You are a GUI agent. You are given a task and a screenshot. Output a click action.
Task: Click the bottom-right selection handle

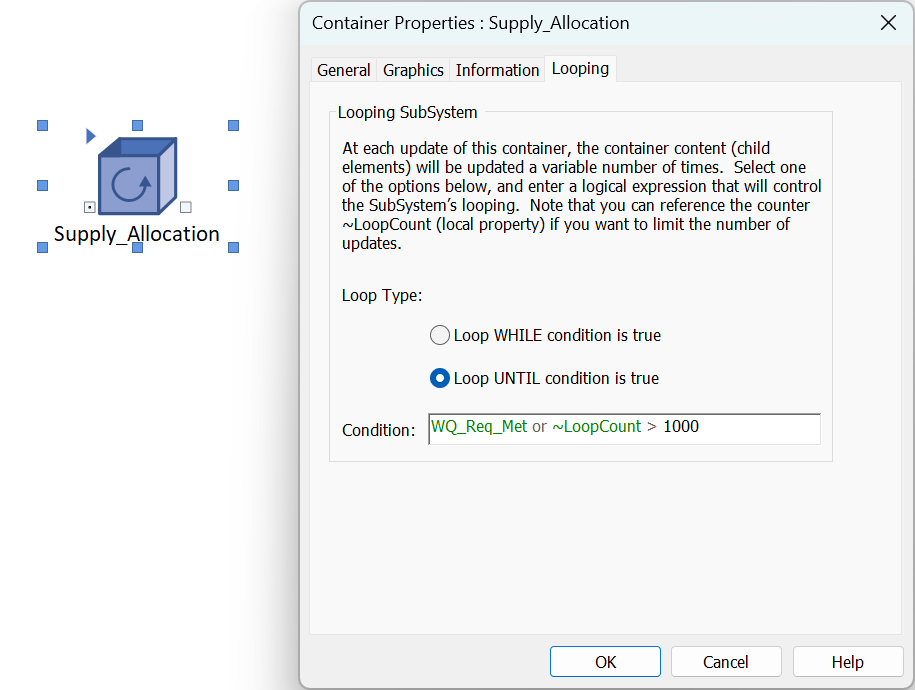tap(233, 248)
